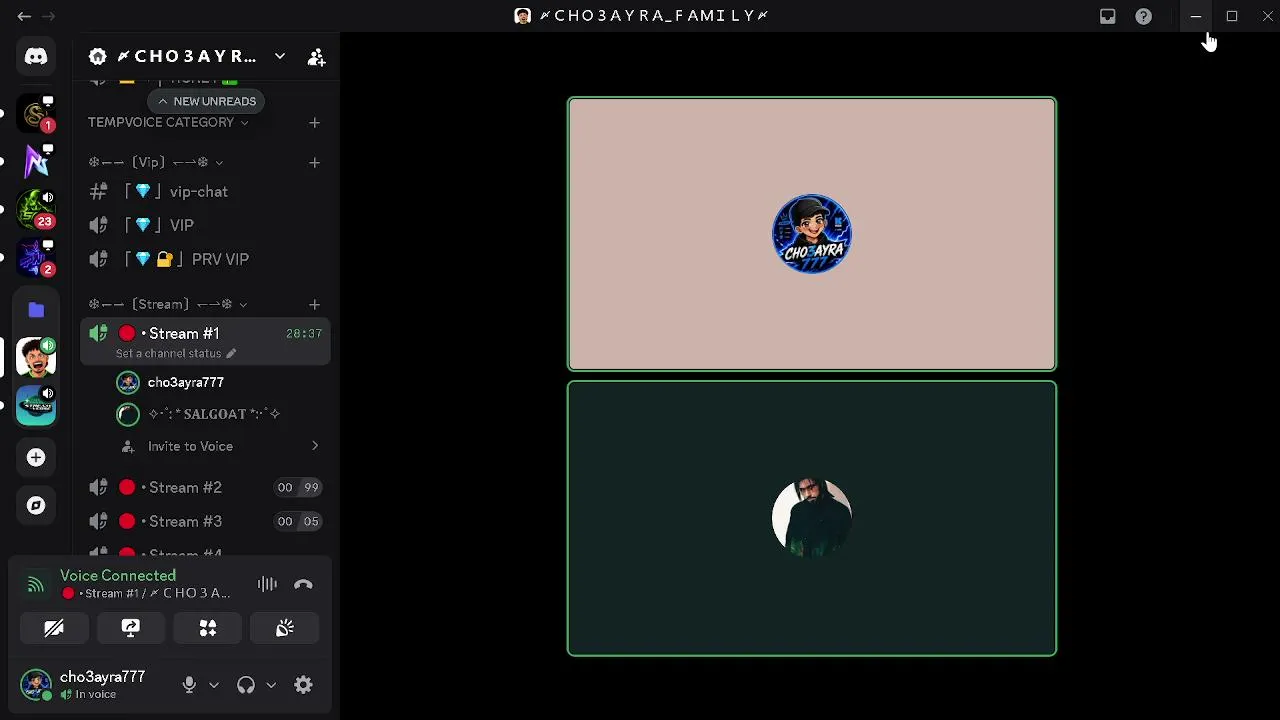
Task: Select the Stream #1 voice channel
Action: [x=206, y=334]
